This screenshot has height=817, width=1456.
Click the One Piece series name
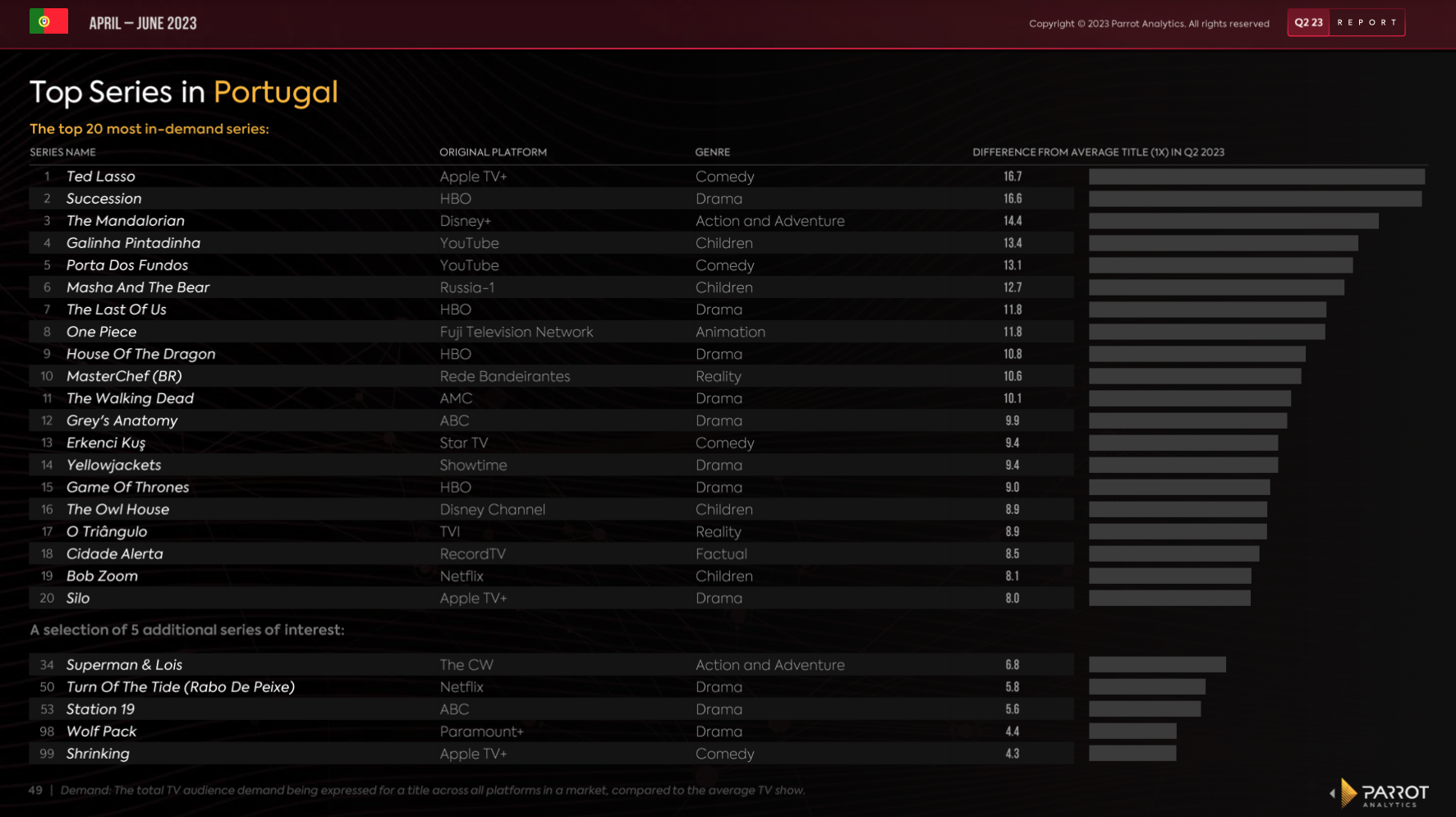click(x=101, y=332)
